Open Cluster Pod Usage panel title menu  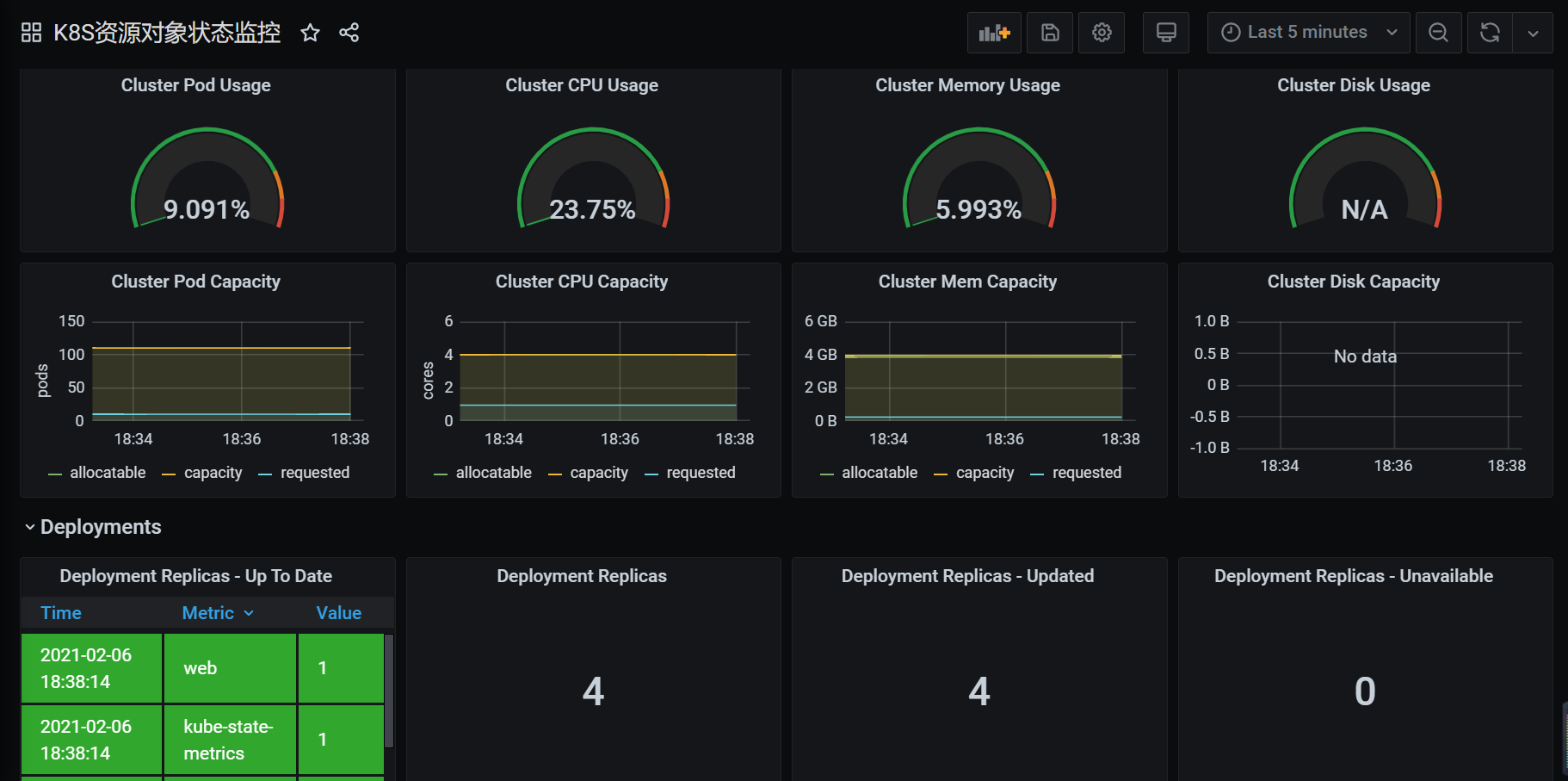(196, 85)
